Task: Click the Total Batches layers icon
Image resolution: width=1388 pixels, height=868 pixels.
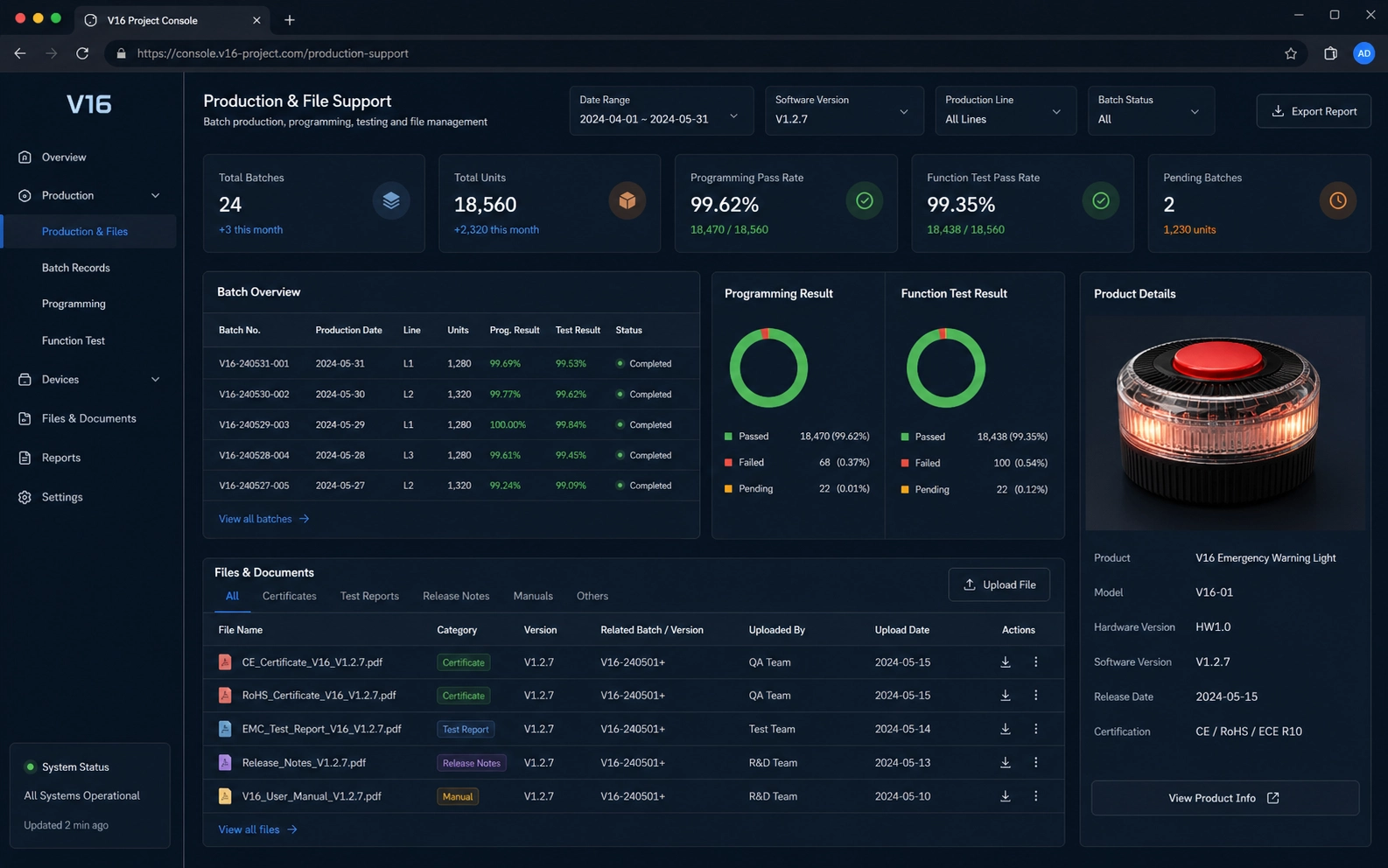Action: click(391, 200)
